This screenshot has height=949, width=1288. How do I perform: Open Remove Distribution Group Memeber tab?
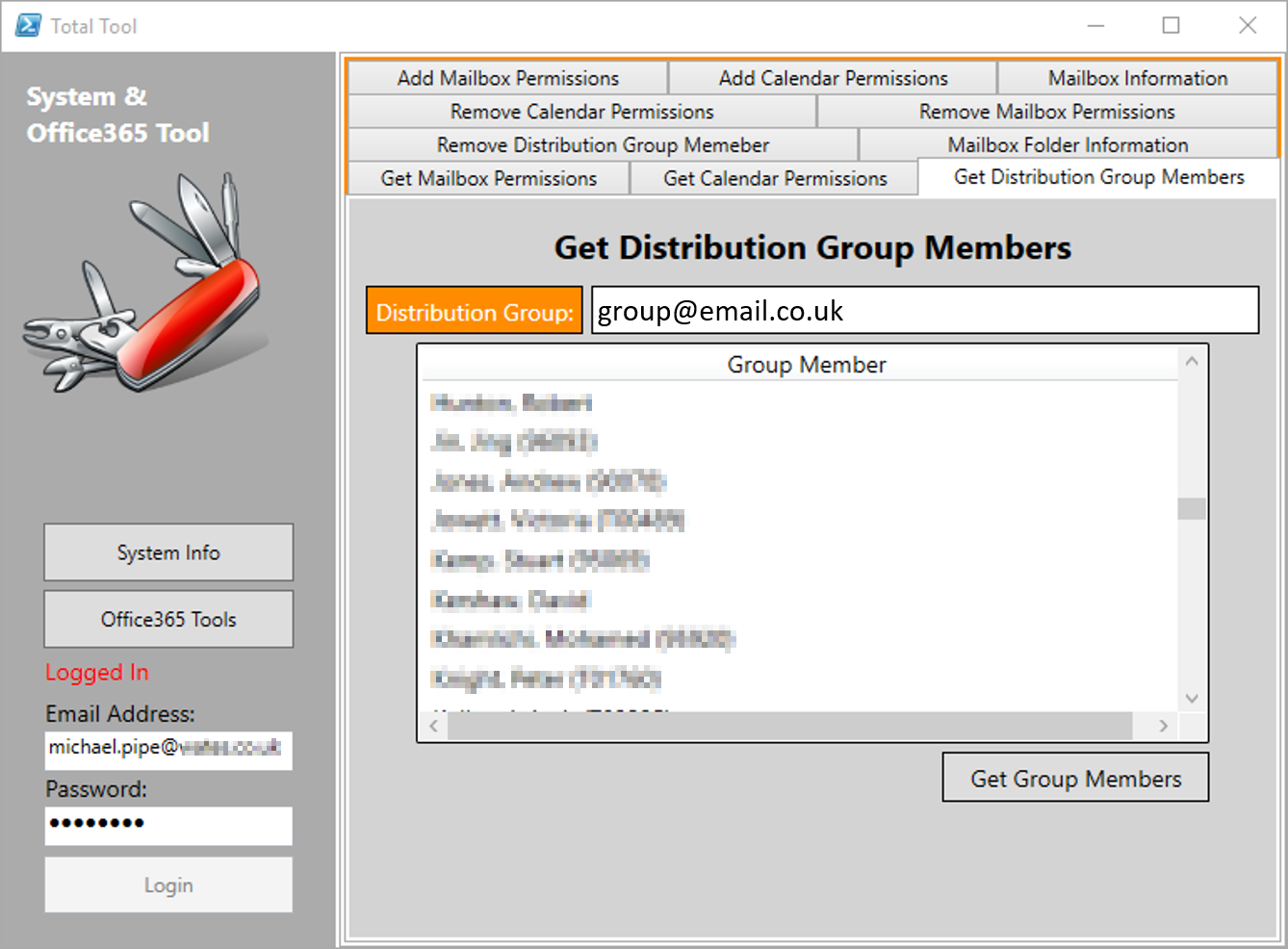pyautogui.click(x=603, y=145)
